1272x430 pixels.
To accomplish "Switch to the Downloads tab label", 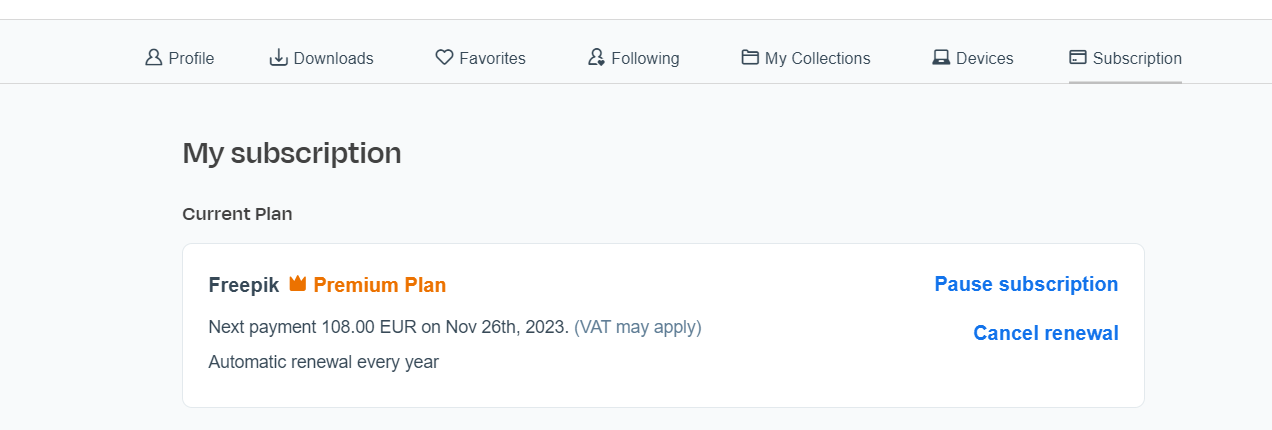I will coord(334,59).
